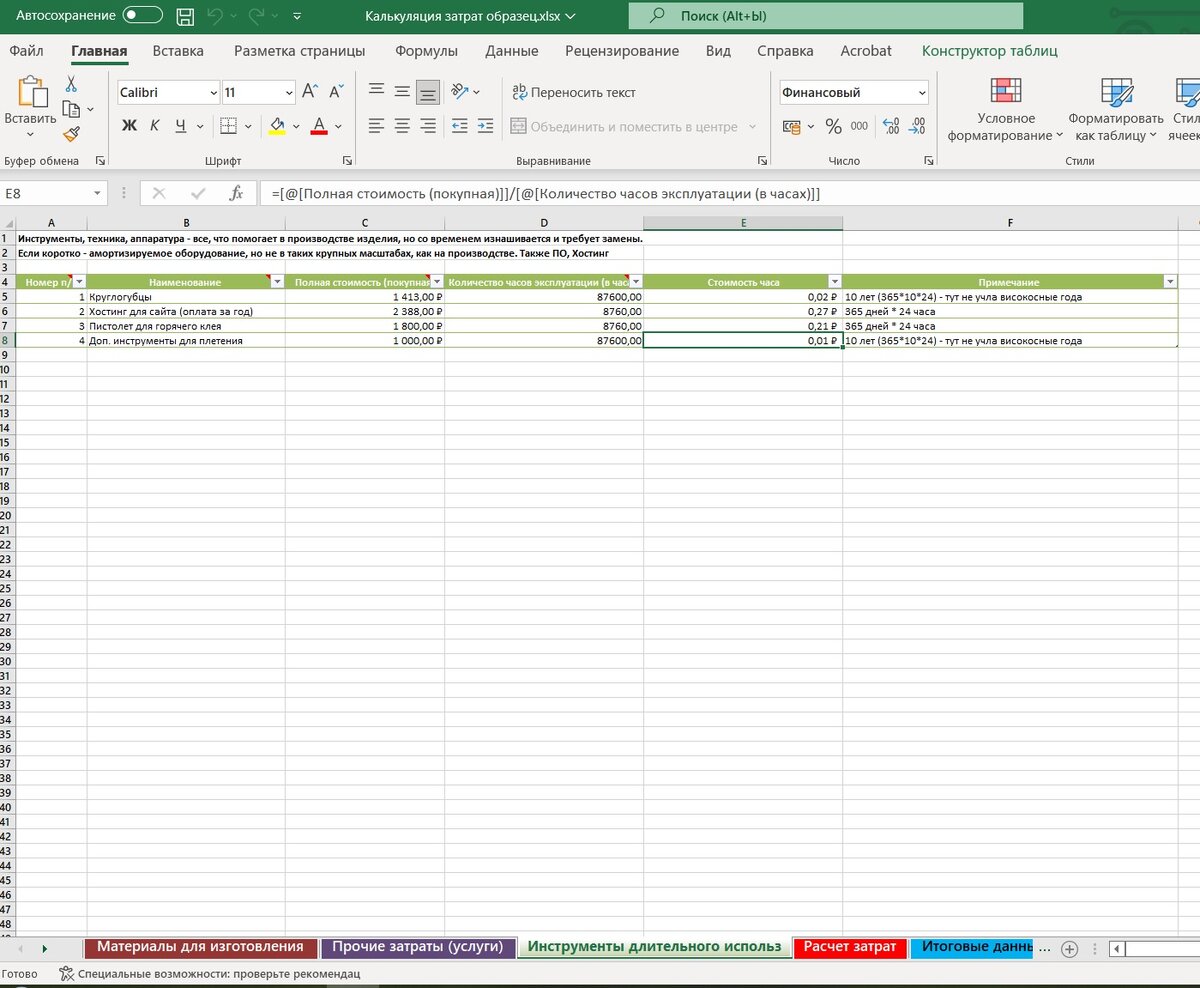Increase indent in cell
1200x988 pixels.
pyautogui.click(x=485, y=126)
